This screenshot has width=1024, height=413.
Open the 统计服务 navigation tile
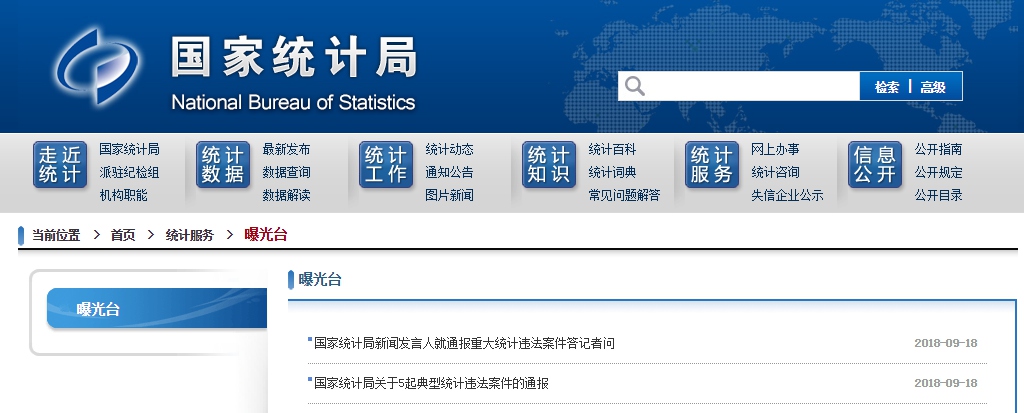click(x=712, y=165)
